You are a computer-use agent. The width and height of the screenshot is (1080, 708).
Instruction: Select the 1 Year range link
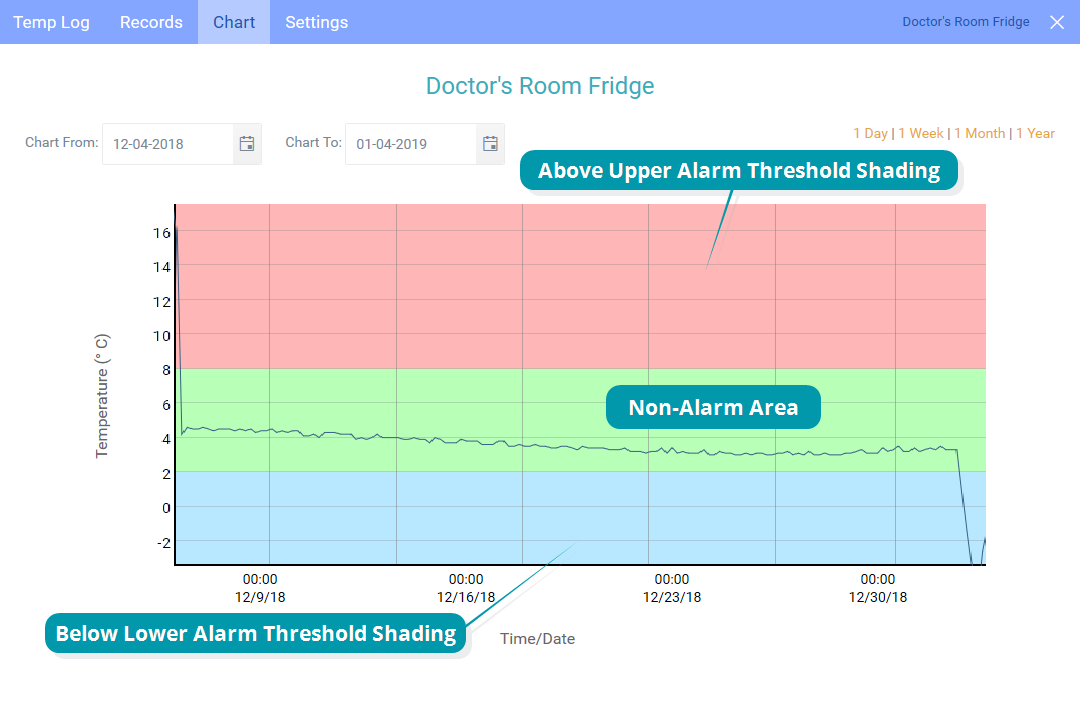(1035, 132)
